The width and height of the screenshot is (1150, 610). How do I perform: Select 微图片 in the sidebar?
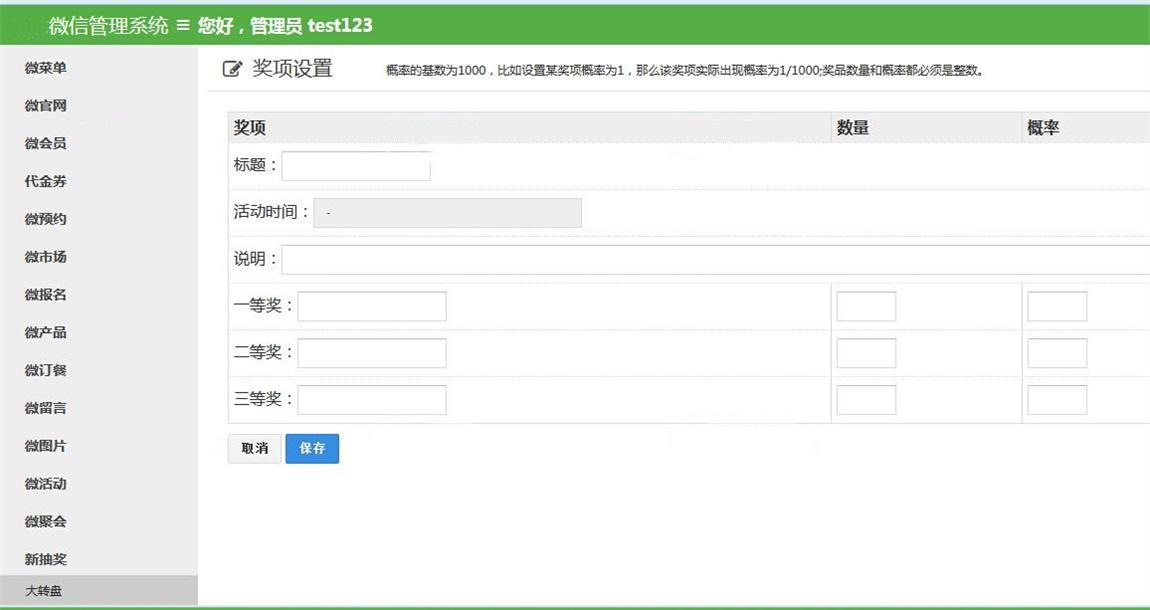click(x=45, y=446)
